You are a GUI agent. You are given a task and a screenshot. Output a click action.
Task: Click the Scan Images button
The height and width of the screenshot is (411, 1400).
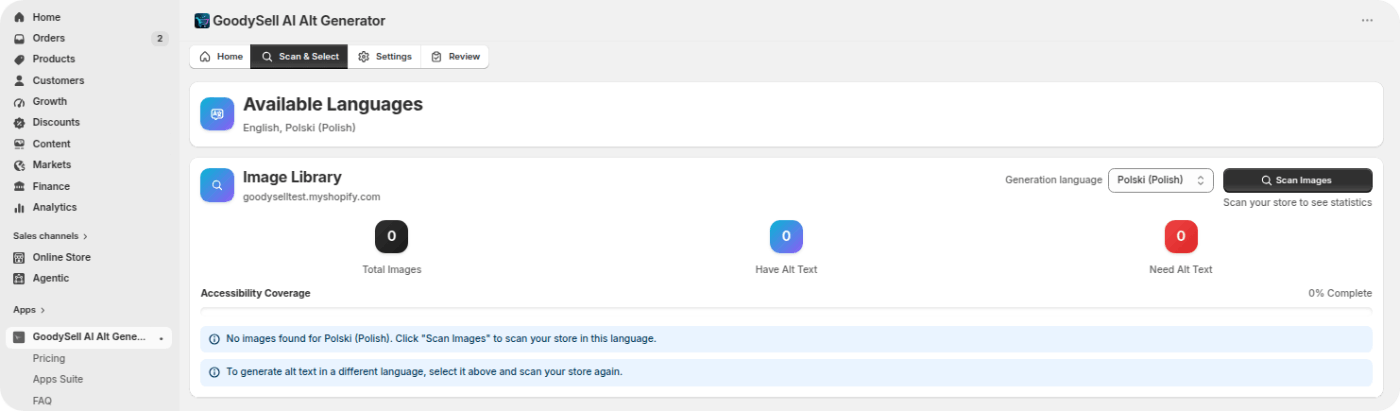pos(1297,180)
